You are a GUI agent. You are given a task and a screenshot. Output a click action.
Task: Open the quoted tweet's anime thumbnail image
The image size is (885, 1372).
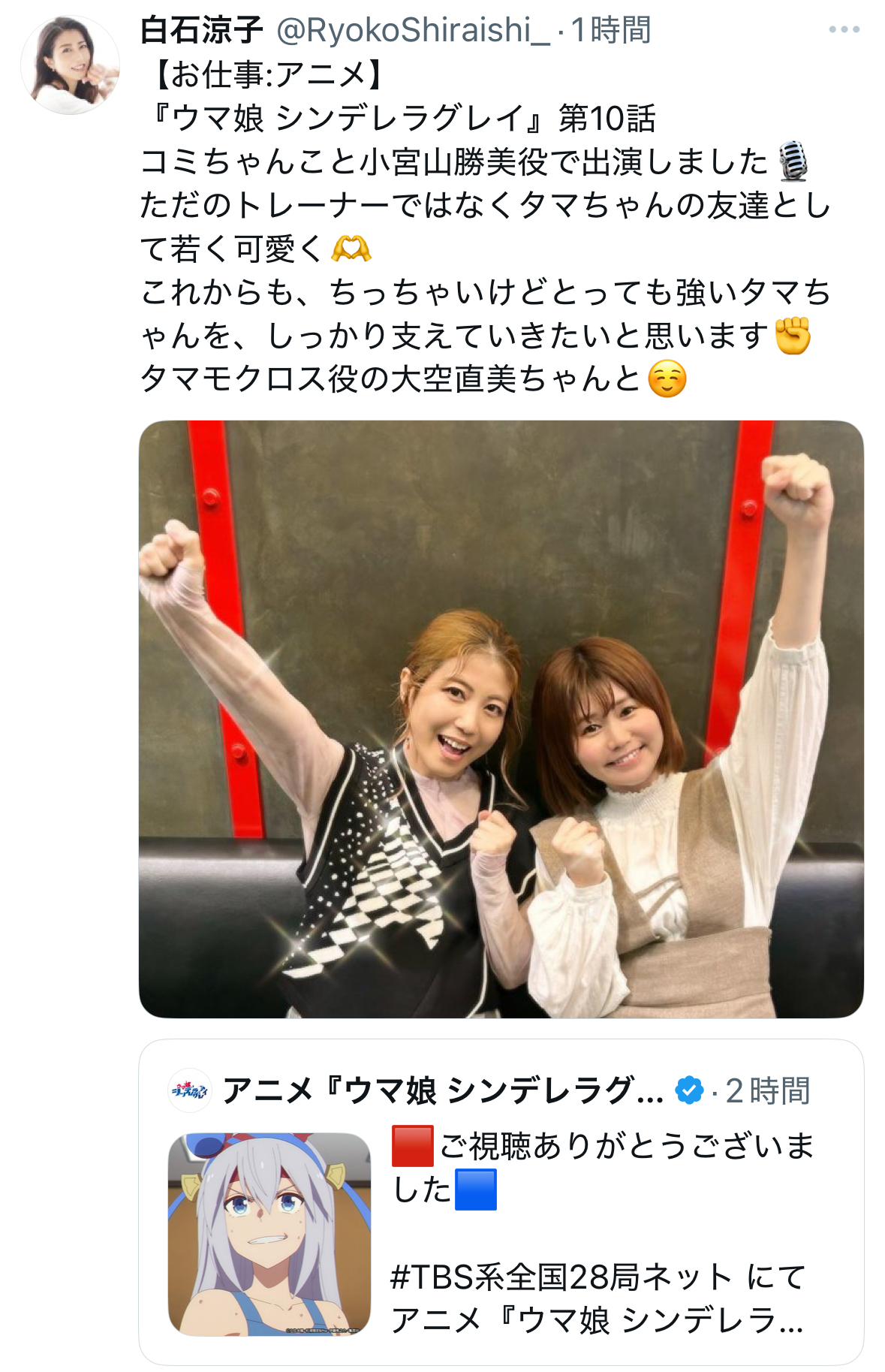click(269, 1234)
